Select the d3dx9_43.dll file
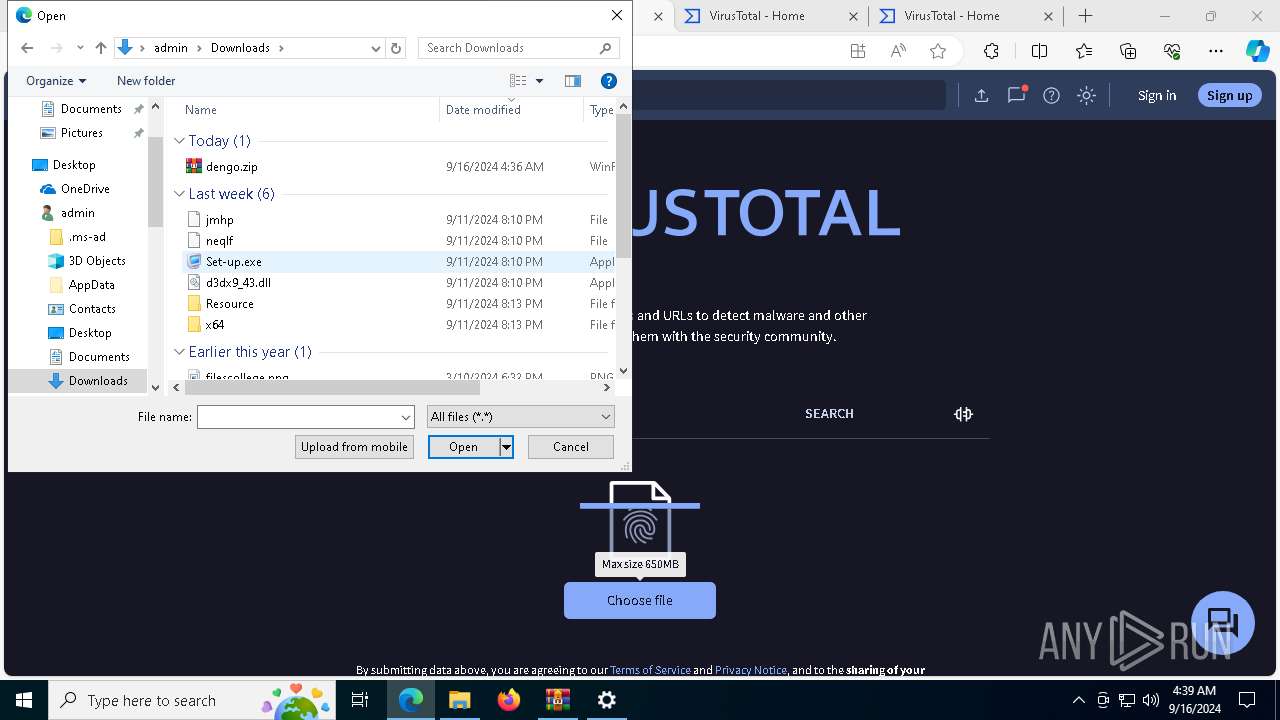 click(238, 283)
